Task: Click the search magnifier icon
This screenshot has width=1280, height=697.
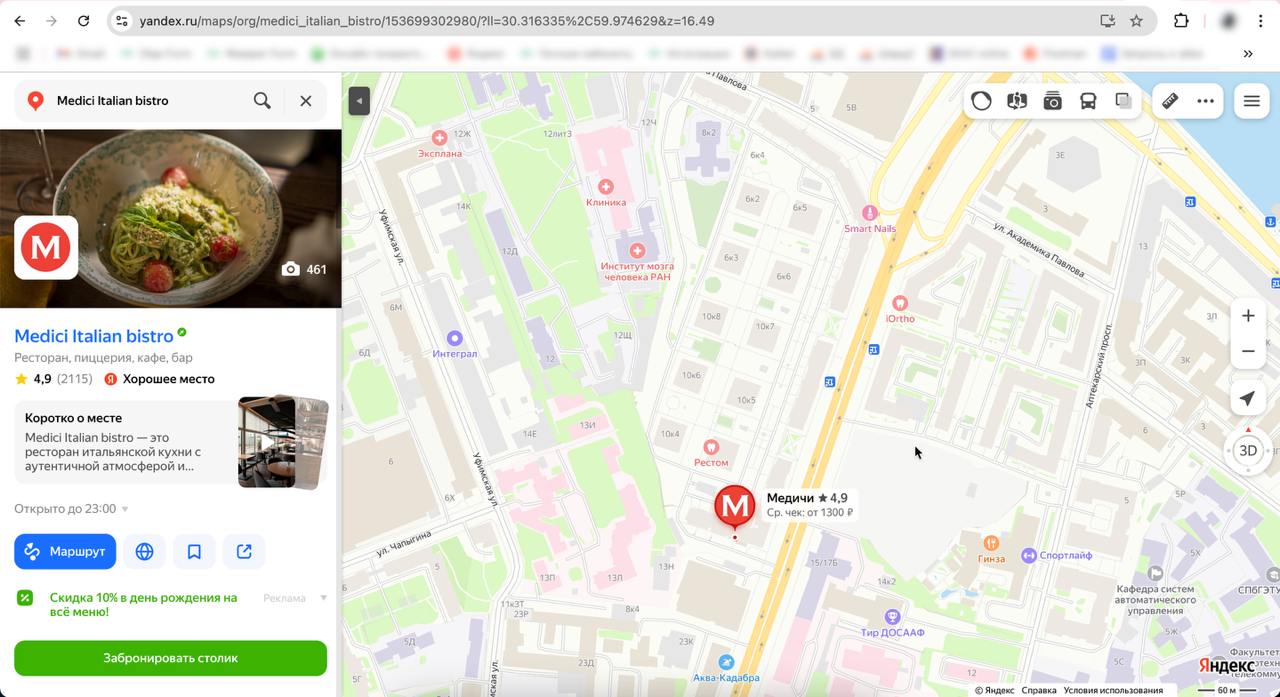Action: [262, 100]
